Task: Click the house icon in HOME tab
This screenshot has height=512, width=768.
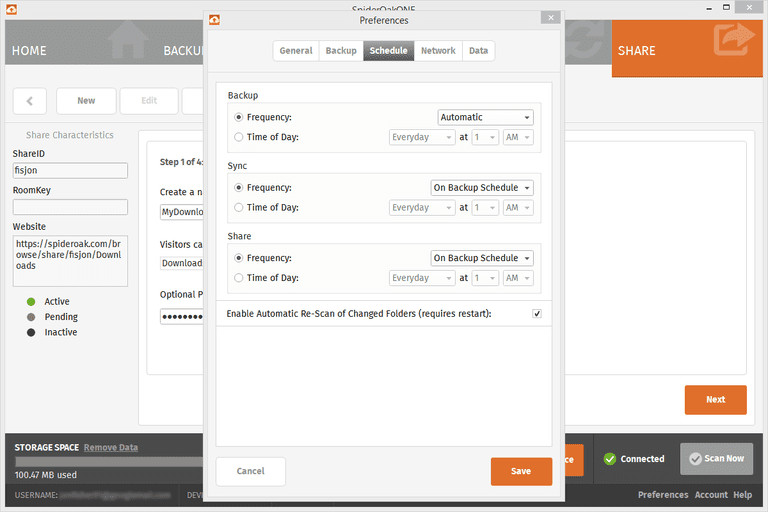Action: [x=128, y=40]
